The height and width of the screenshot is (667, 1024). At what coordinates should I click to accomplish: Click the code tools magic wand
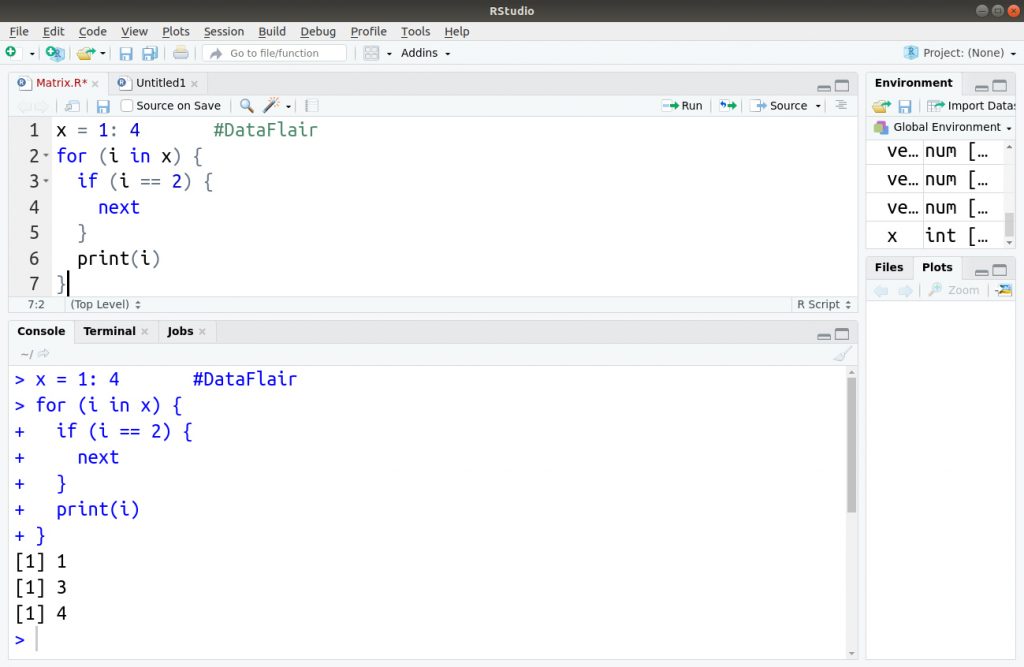[x=271, y=105]
